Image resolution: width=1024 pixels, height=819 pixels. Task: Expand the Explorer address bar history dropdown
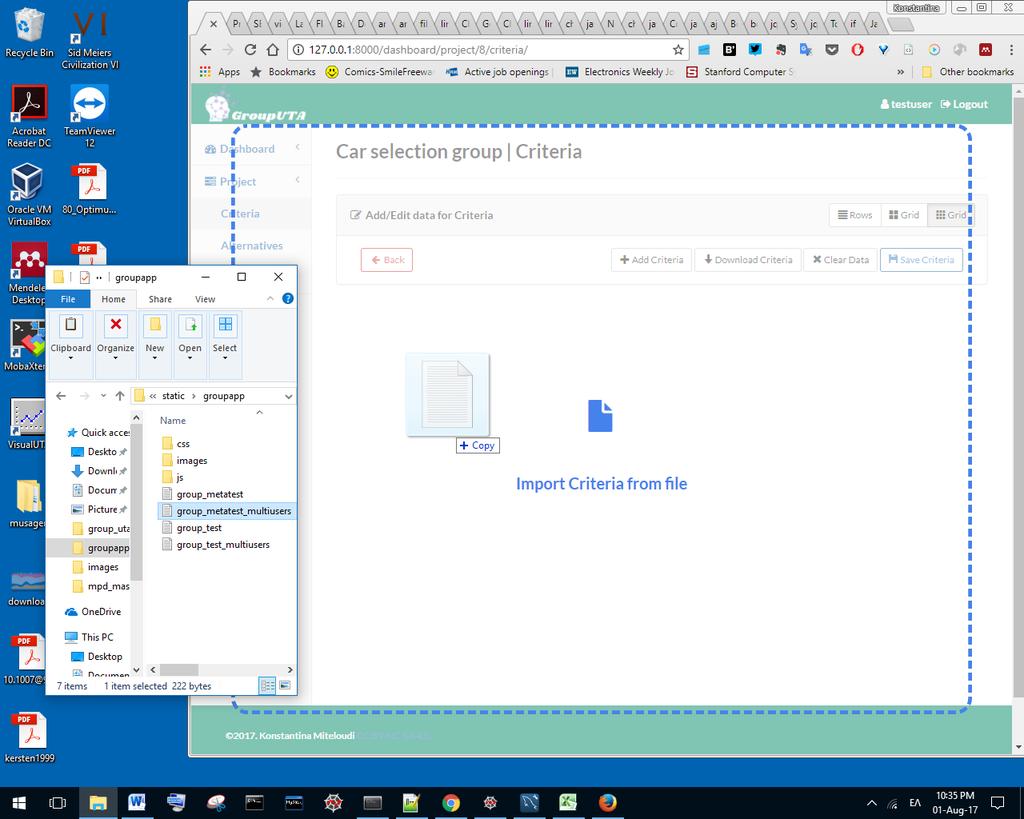coord(289,396)
